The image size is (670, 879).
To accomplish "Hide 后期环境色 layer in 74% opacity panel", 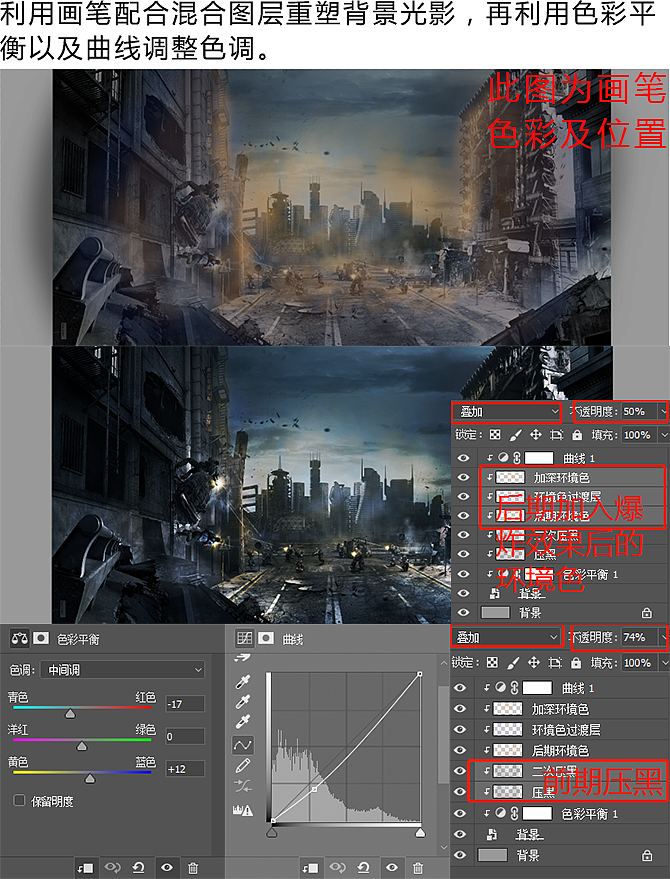I will (460, 750).
